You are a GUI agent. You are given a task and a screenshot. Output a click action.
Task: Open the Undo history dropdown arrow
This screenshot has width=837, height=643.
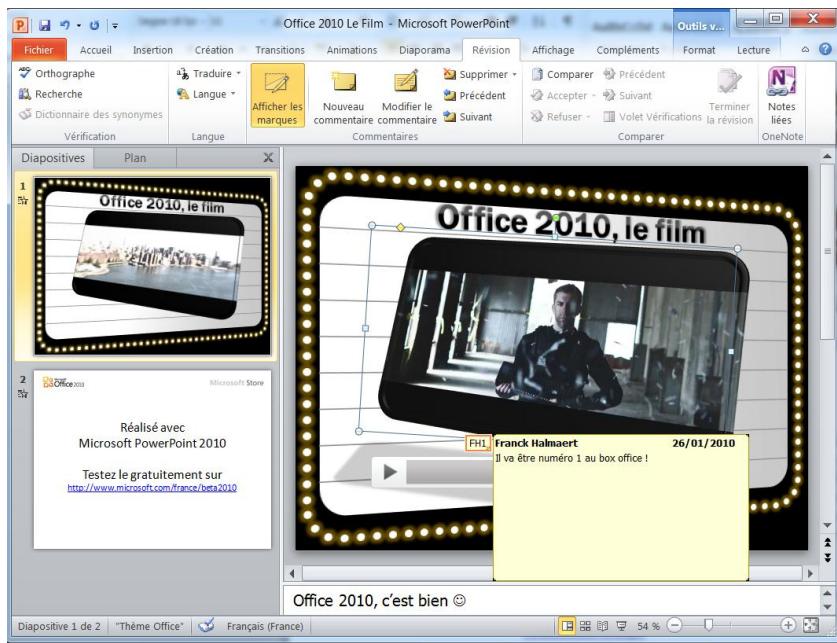click(x=78, y=25)
